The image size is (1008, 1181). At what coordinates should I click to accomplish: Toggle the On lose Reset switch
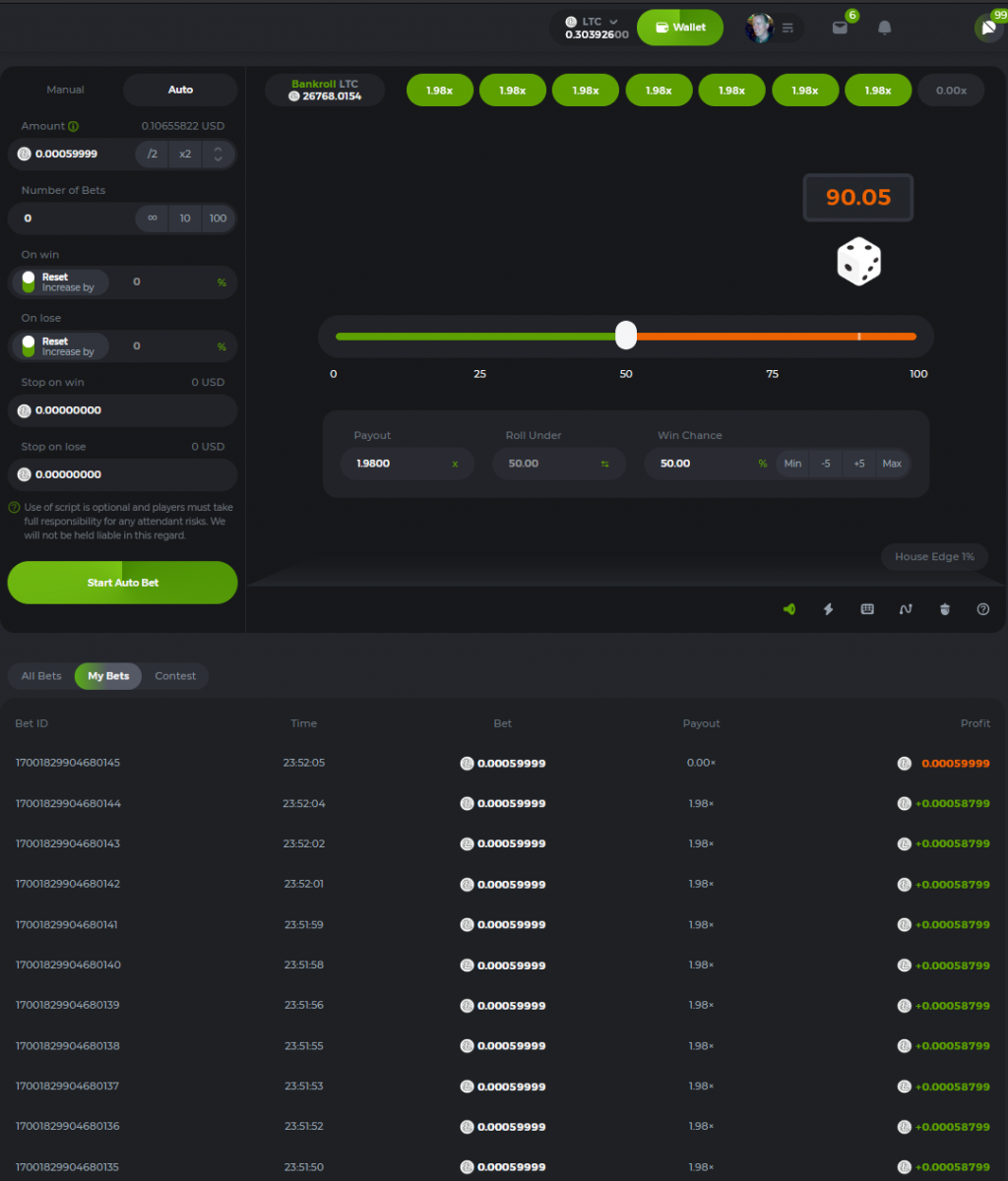tap(29, 346)
